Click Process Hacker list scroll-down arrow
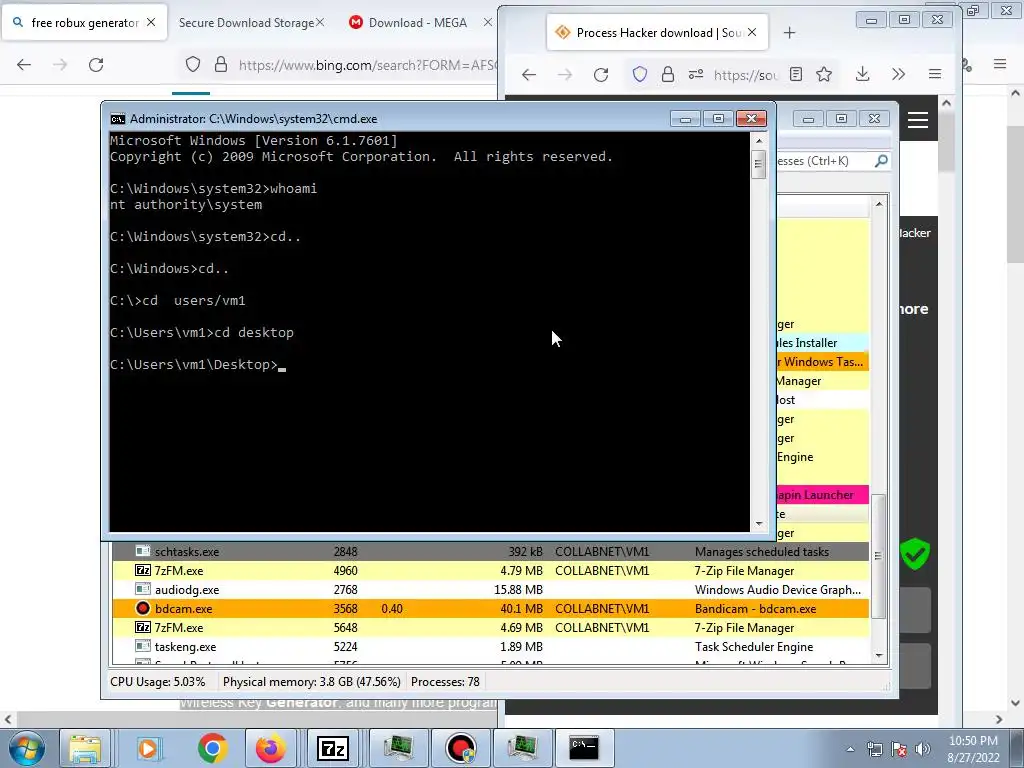Screen dimensions: 1024x768 (879, 656)
